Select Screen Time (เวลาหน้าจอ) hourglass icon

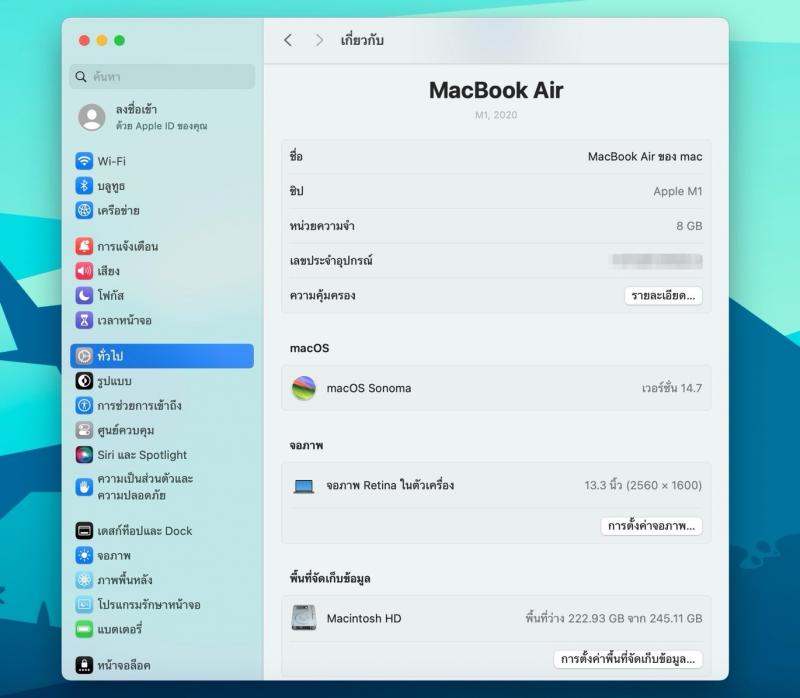84,321
